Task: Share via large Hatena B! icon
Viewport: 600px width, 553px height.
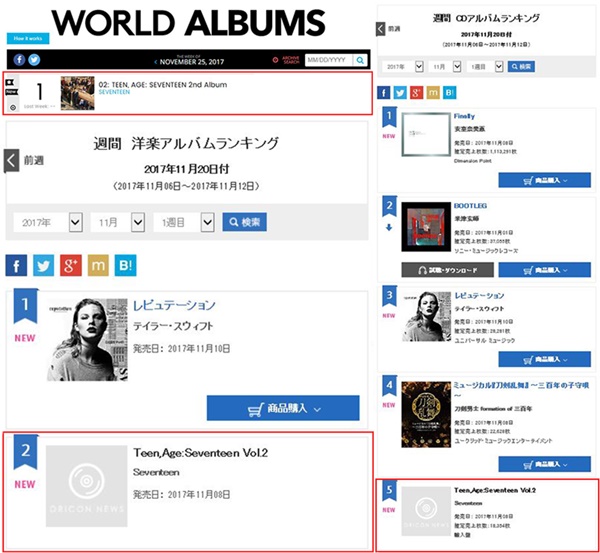Action: 126,265
